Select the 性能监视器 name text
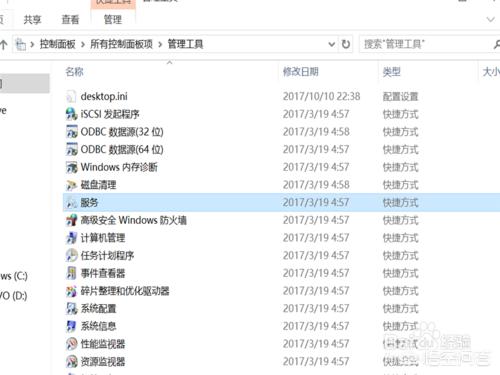Viewport: 500px width, 375px height. [x=103, y=344]
